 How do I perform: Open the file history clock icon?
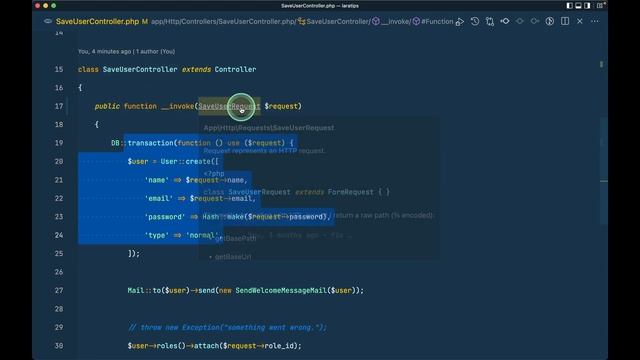point(475,21)
